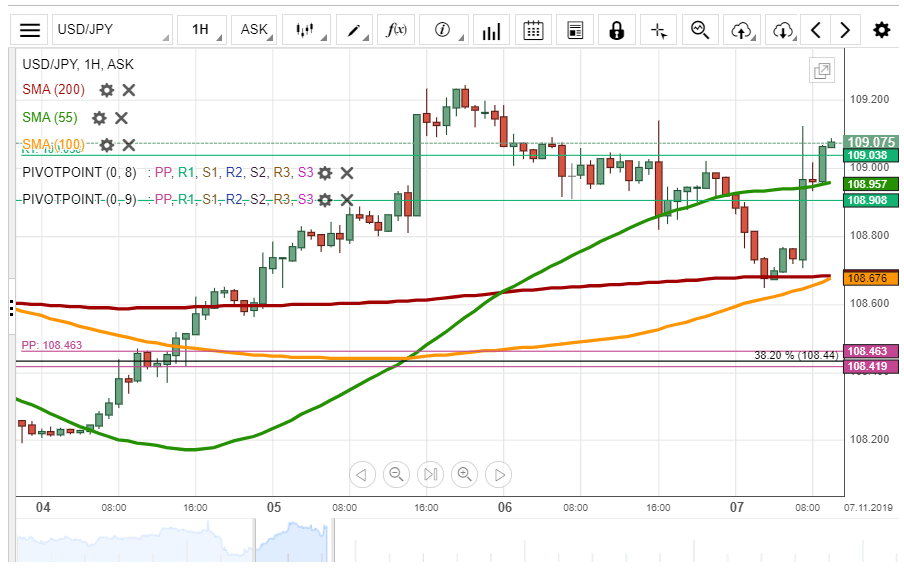Open the USD/JPY instrument selector dropdown

click(x=111, y=30)
